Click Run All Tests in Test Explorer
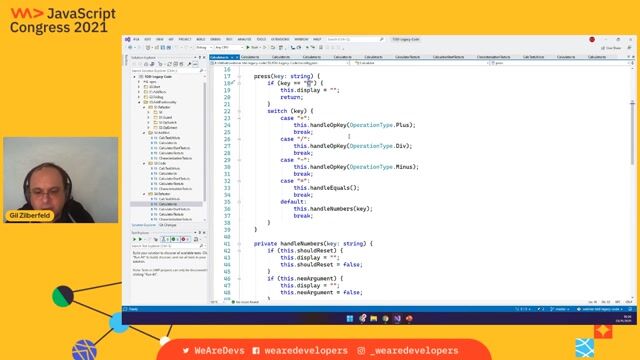This screenshot has width=640, height=360. [x=134, y=240]
